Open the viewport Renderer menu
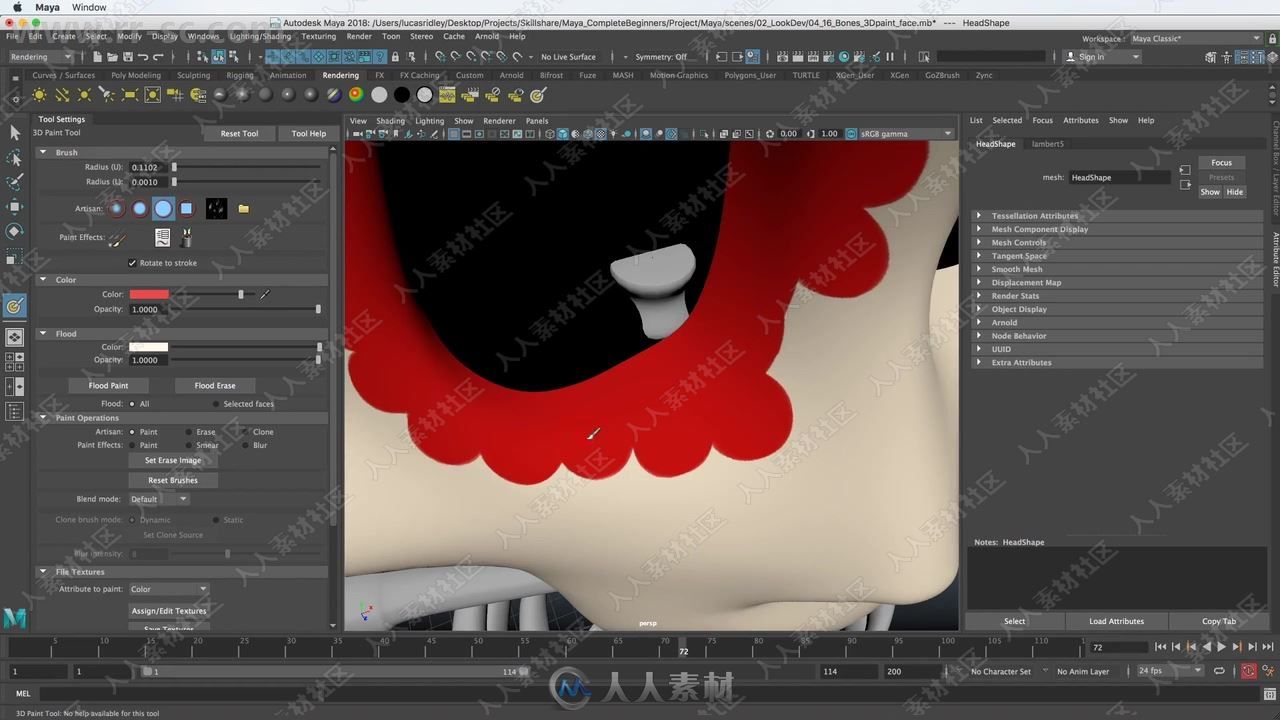Image resolution: width=1280 pixels, height=720 pixels. [x=499, y=121]
